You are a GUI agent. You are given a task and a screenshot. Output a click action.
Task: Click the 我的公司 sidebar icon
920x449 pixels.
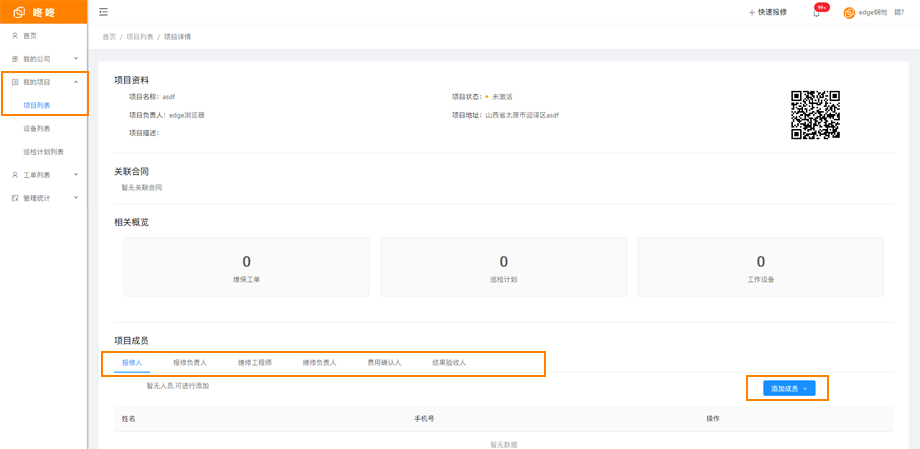[14, 58]
